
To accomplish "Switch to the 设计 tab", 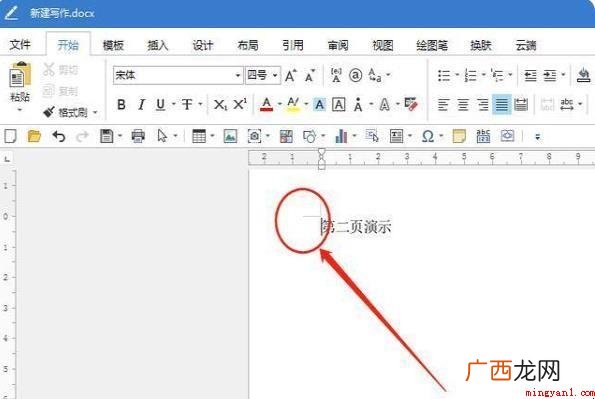I will point(202,45).
